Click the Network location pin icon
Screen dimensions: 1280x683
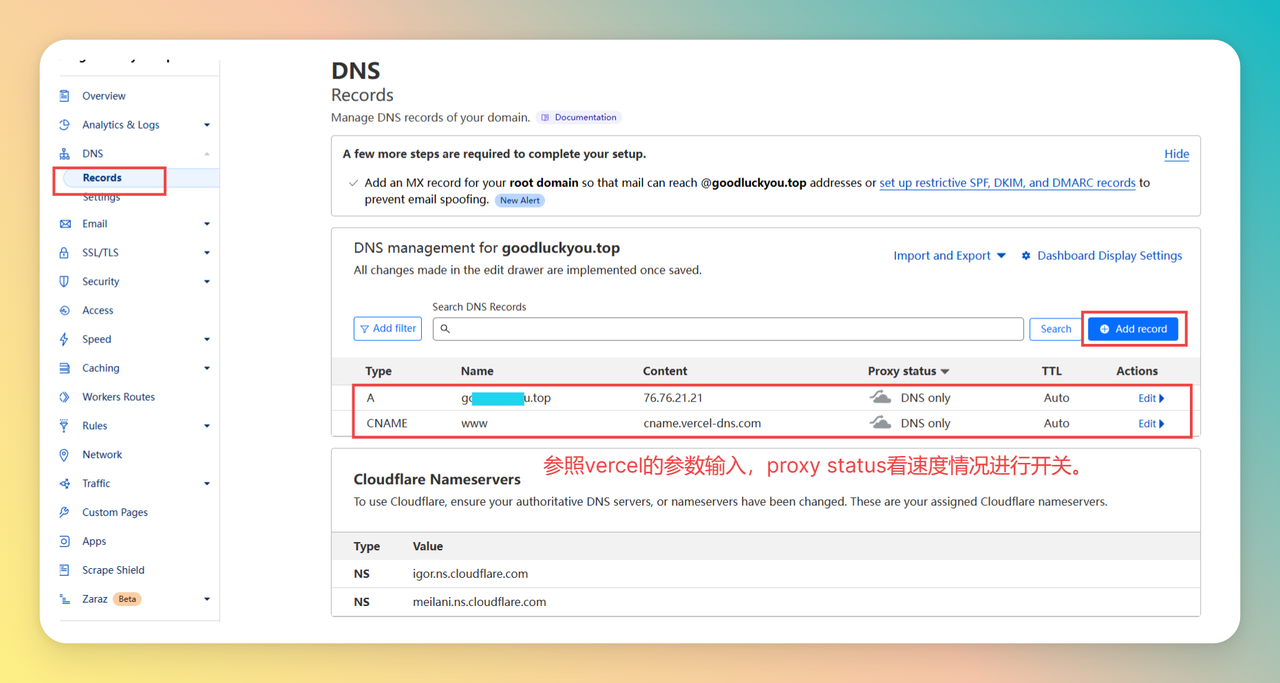point(65,455)
